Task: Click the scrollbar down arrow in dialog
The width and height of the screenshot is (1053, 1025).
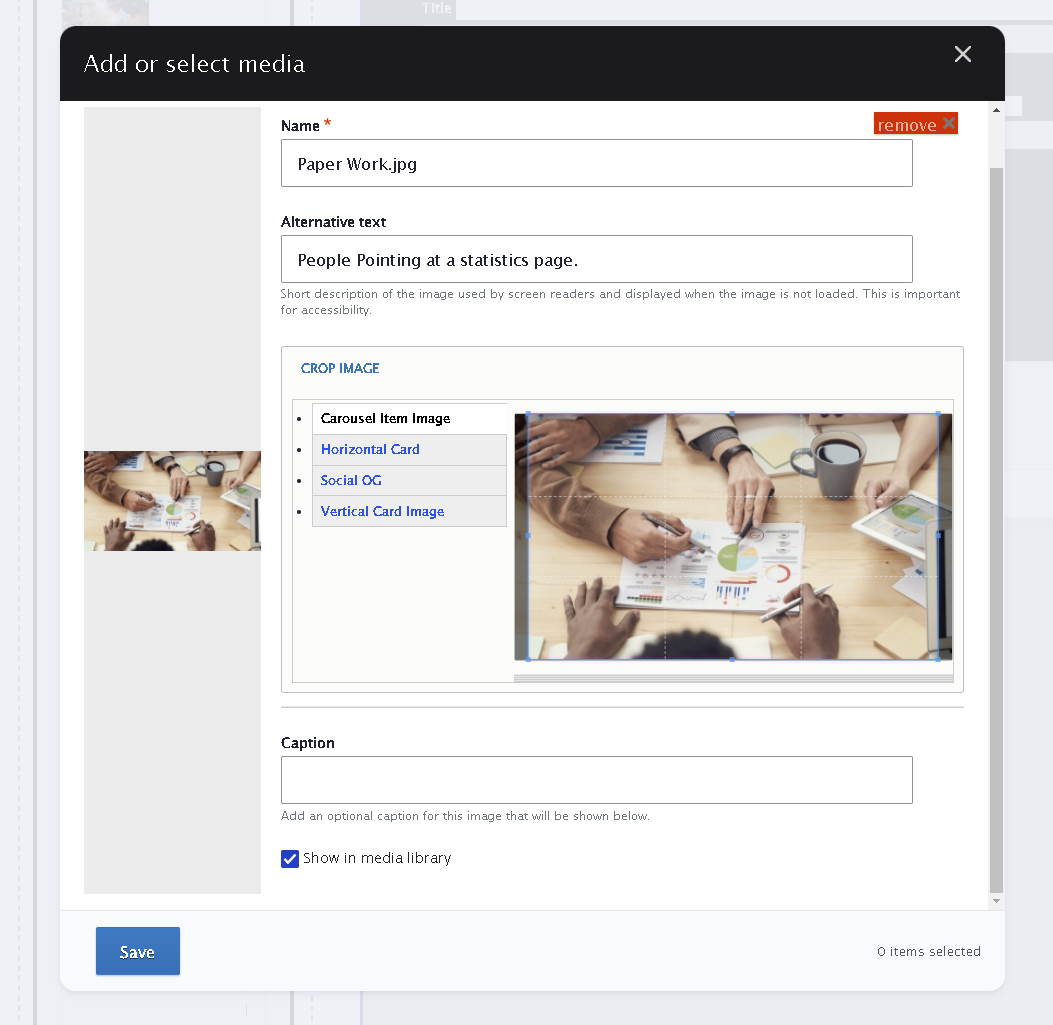Action: 997,901
